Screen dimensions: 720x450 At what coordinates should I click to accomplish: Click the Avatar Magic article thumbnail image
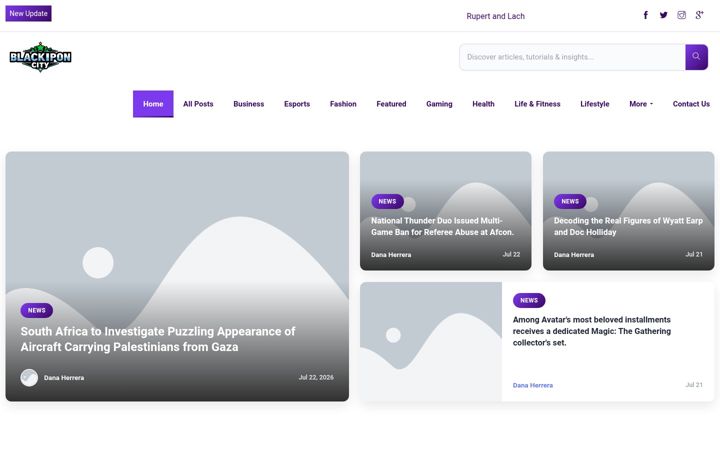click(431, 342)
